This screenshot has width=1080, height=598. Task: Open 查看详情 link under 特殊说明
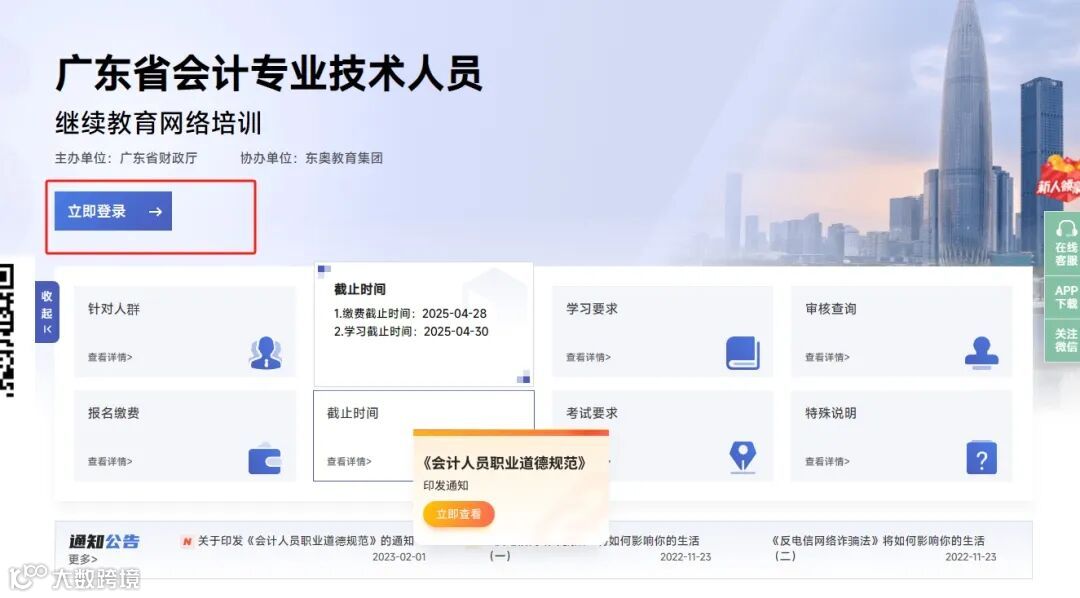tap(827, 462)
